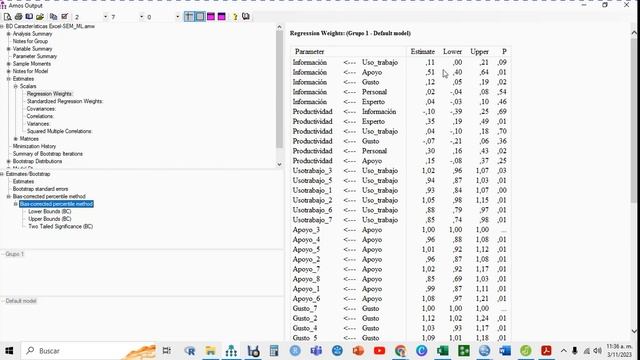This screenshot has width=640, height=360.
Task: Click Apoyo_3 row parameter name
Action: (306, 230)
